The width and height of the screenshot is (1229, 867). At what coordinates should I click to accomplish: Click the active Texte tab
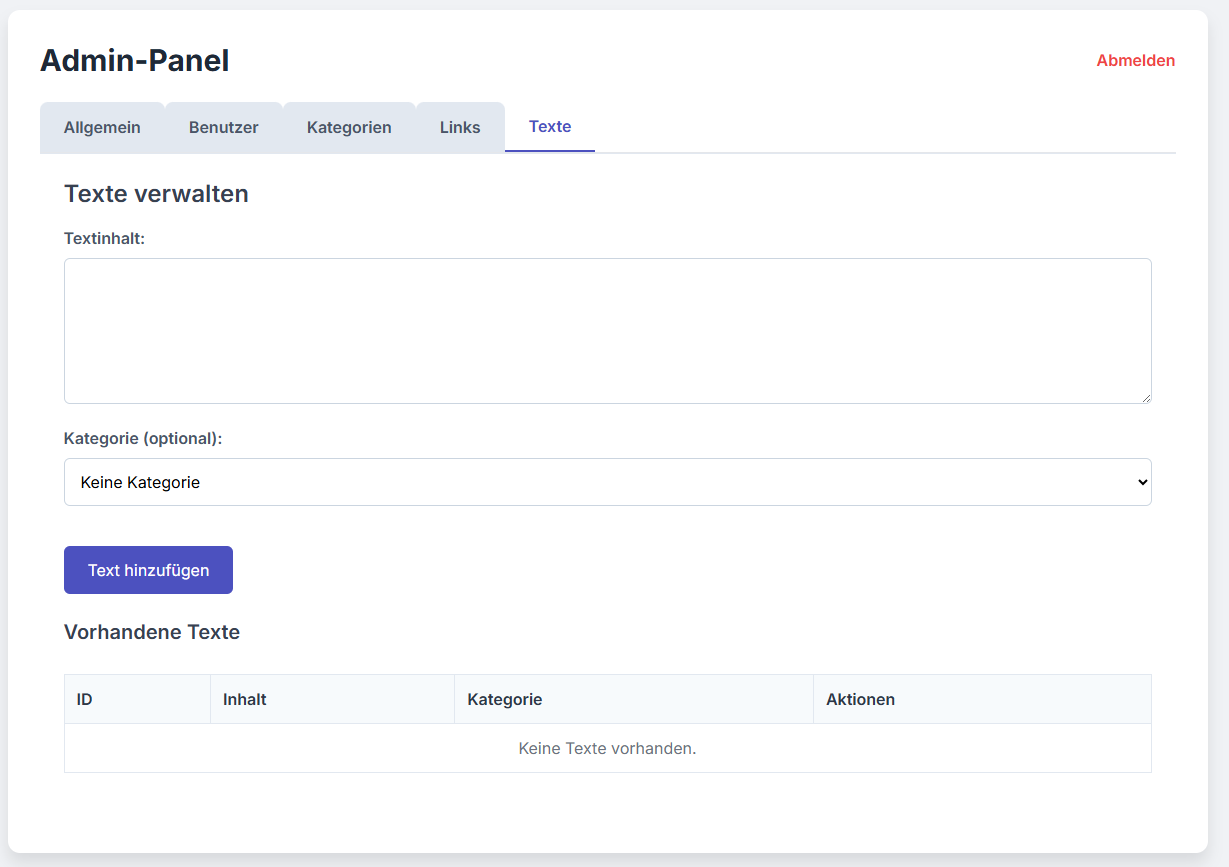549,127
